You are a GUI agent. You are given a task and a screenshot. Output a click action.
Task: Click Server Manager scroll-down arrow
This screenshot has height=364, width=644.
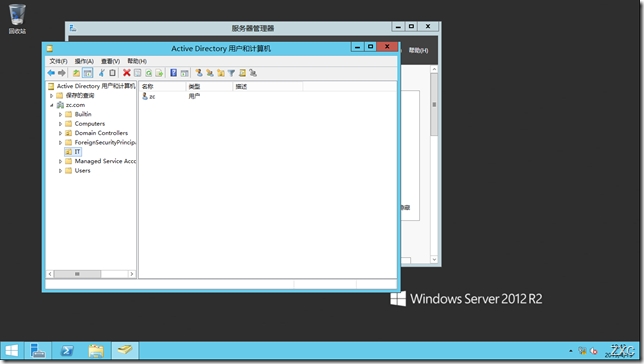pos(434,260)
